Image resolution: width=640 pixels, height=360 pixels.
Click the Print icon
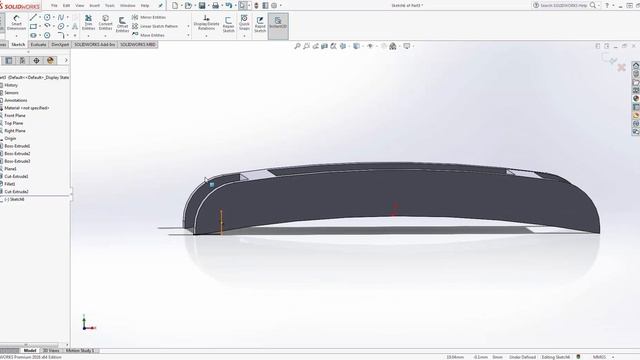[x=216, y=6]
